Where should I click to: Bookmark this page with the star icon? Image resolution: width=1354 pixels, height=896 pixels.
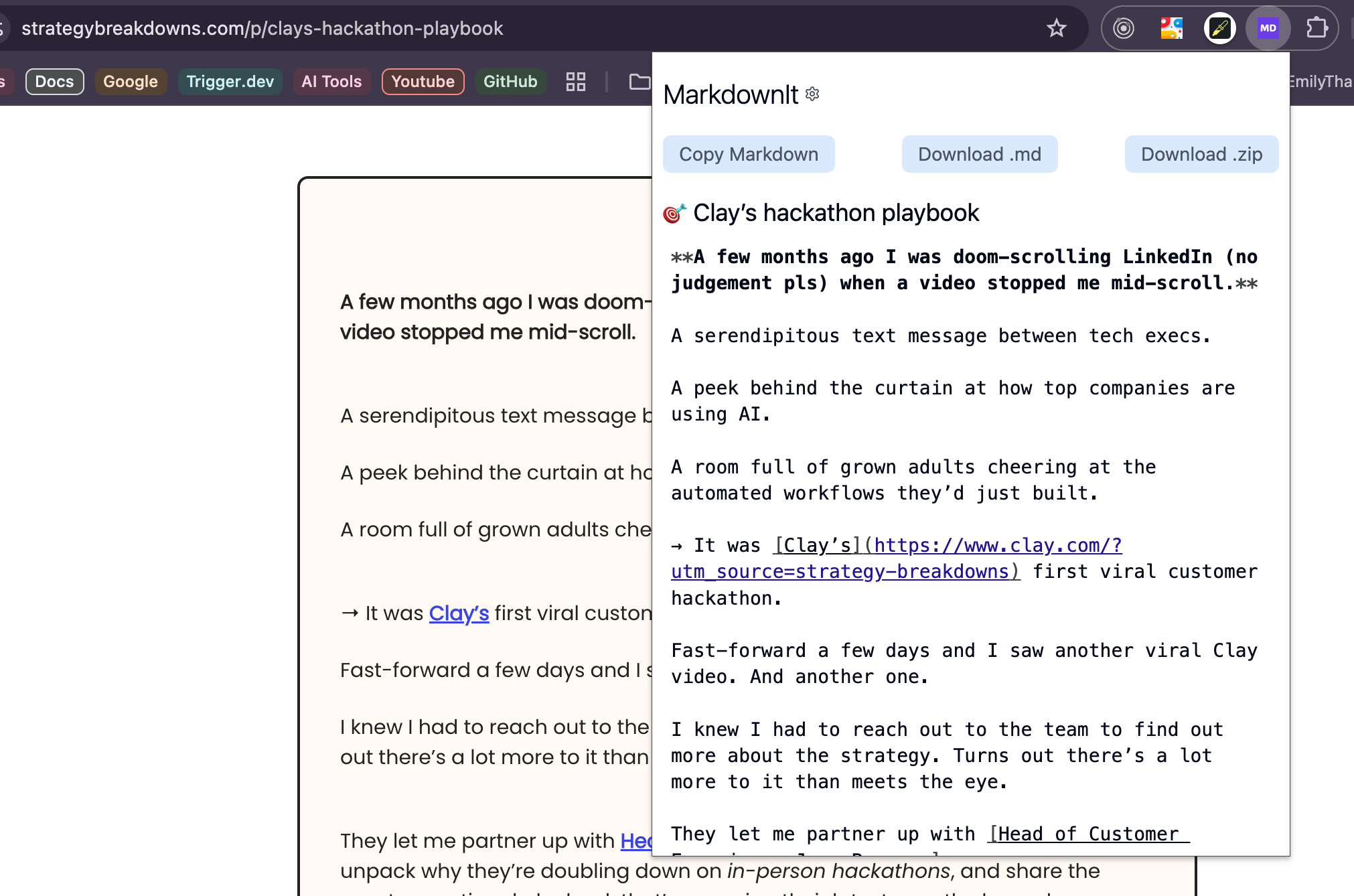(1056, 28)
